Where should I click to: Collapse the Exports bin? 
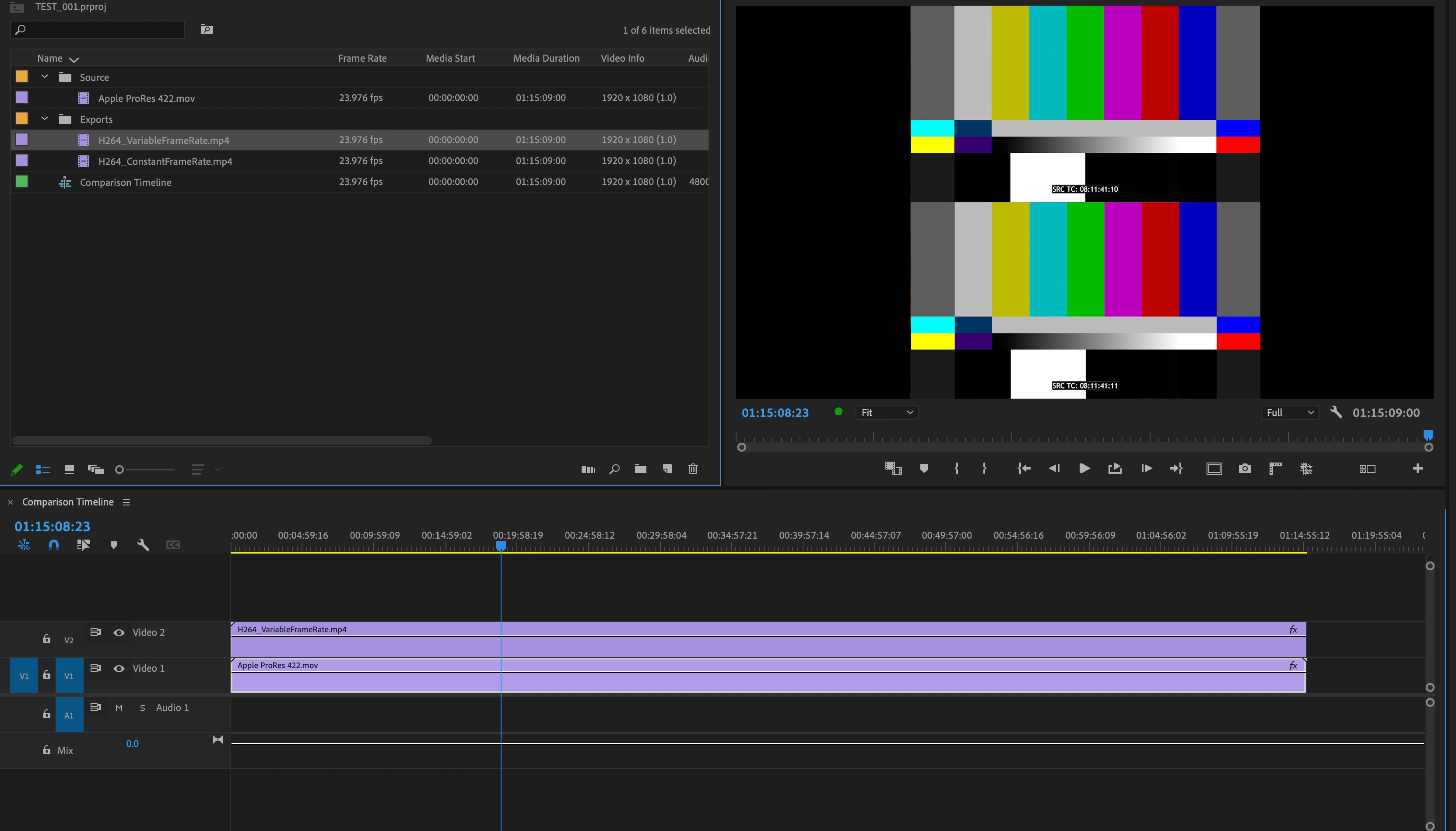tap(45, 119)
